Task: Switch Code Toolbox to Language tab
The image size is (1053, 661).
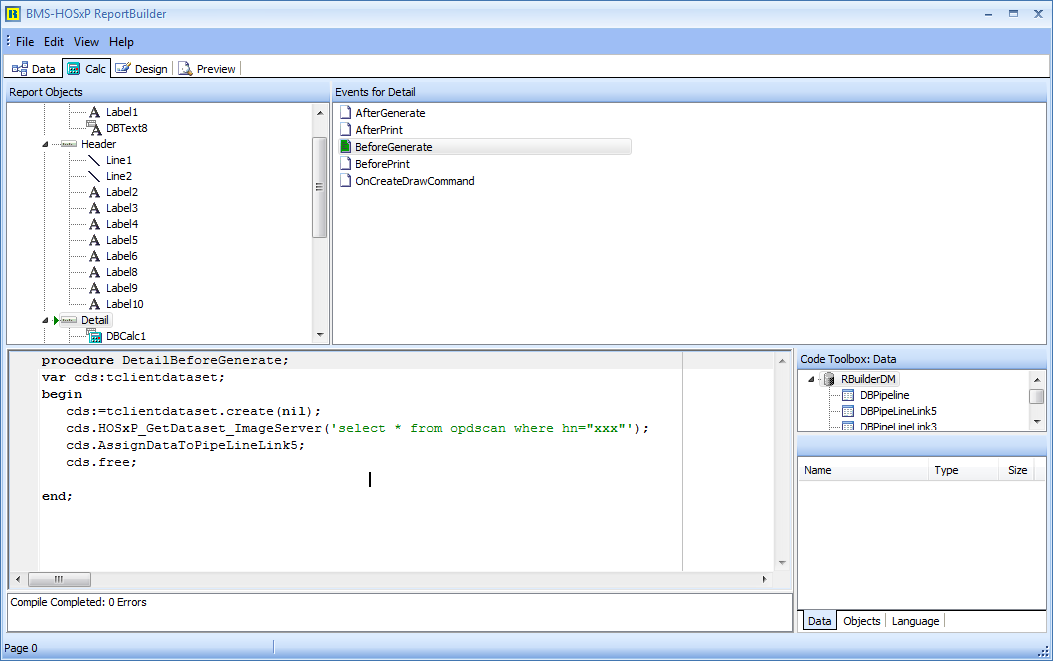Action: tap(915, 621)
